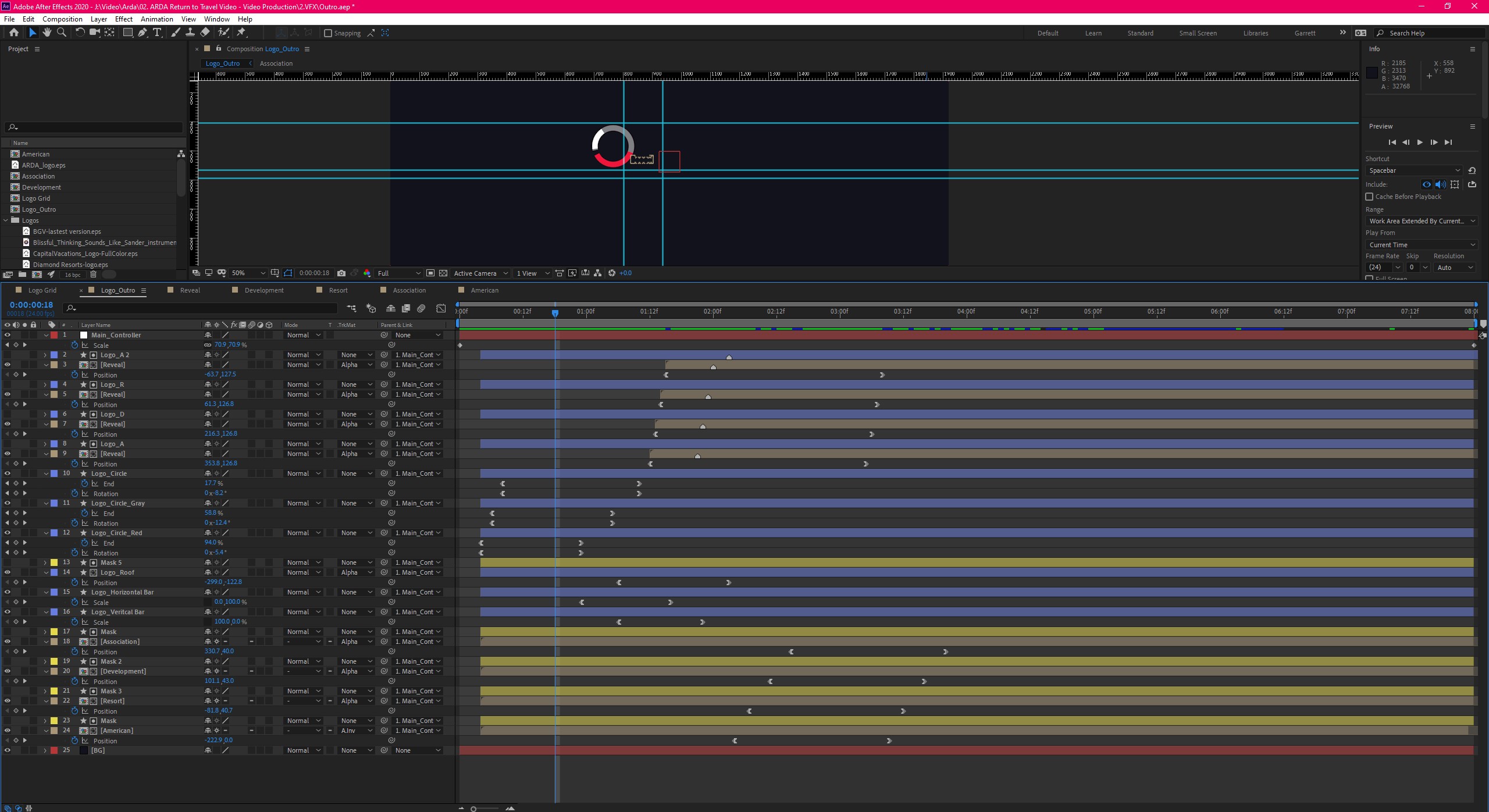This screenshot has height=812, width=1489.
Task: Open the viewer resolution Full dropdown
Action: point(399,273)
